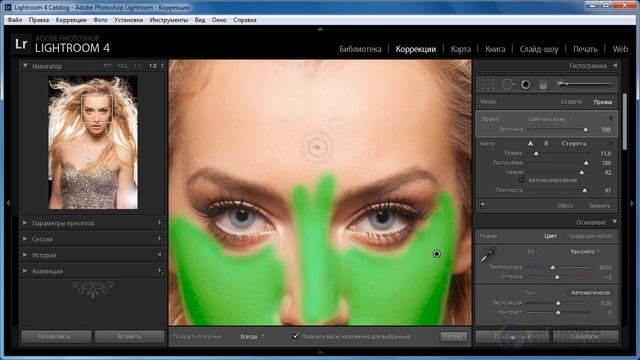Expand Параметры пресетов panel
This screenshot has height=360, width=640.
point(25,223)
